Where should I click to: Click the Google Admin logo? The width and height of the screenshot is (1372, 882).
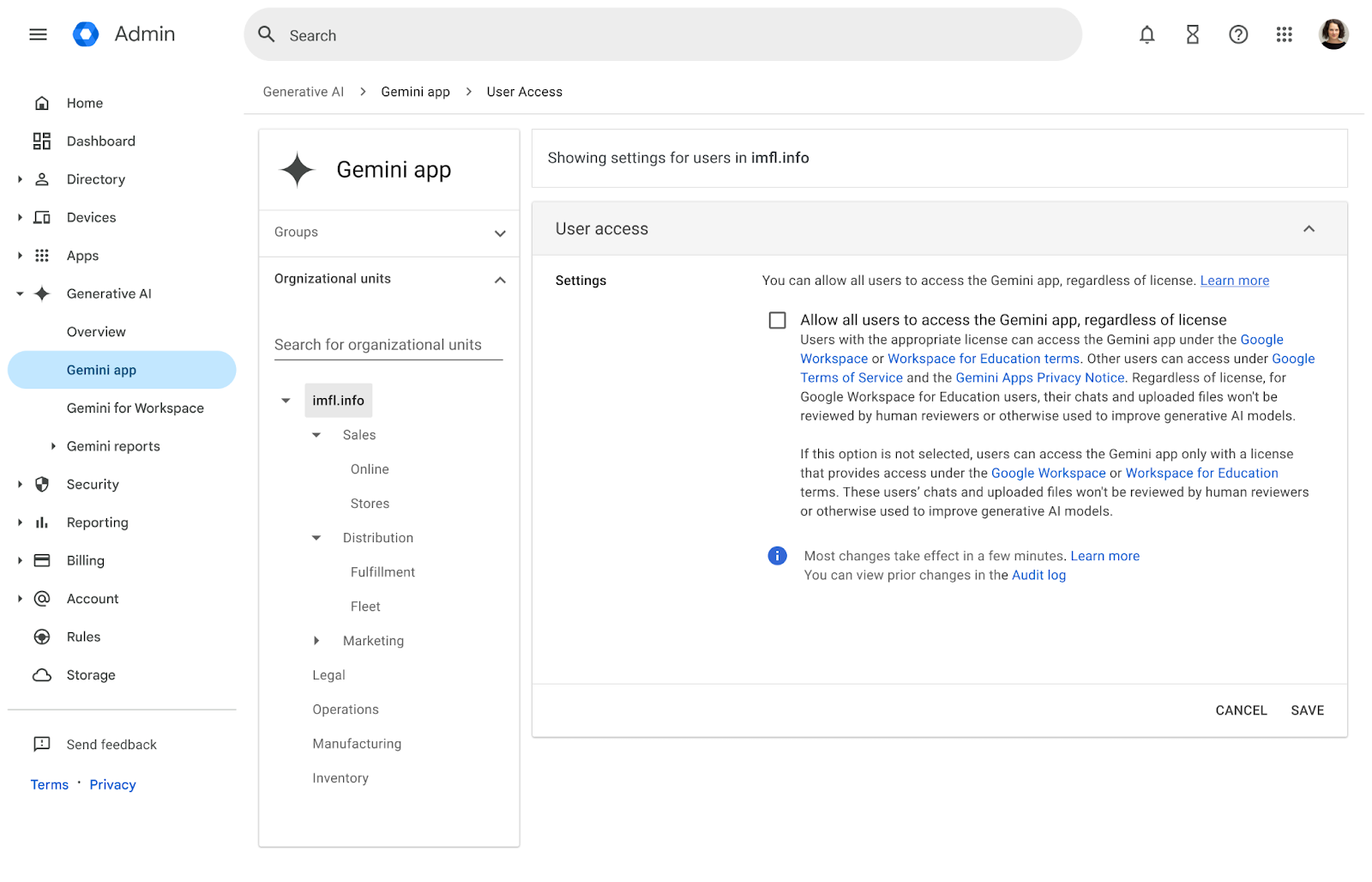(x=86, y=34)
